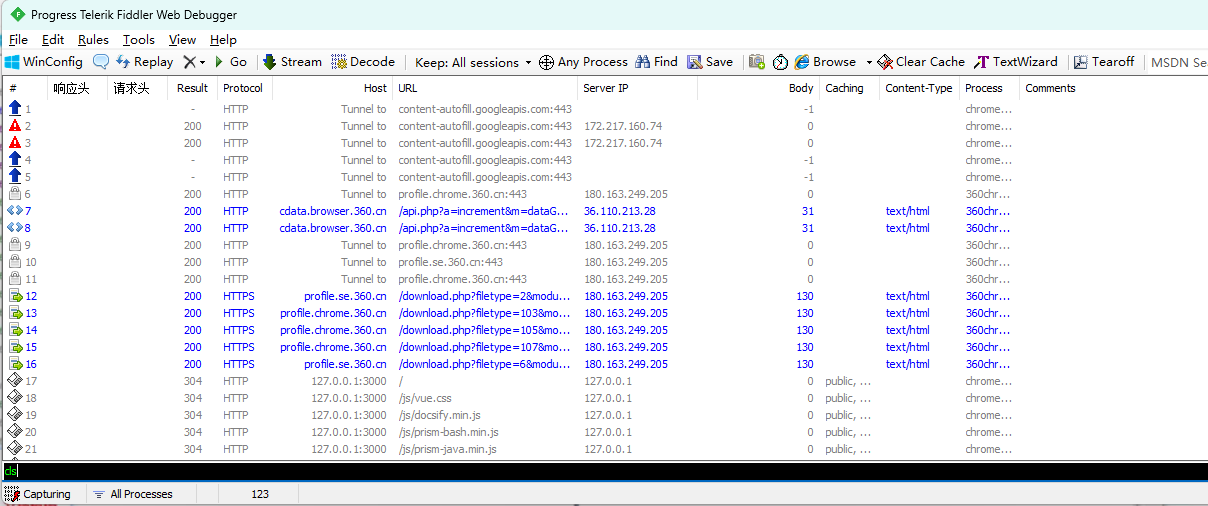Open the View menu
Image resolution: width=1208 pixels, height=506 pixels.
coord(182,40)
